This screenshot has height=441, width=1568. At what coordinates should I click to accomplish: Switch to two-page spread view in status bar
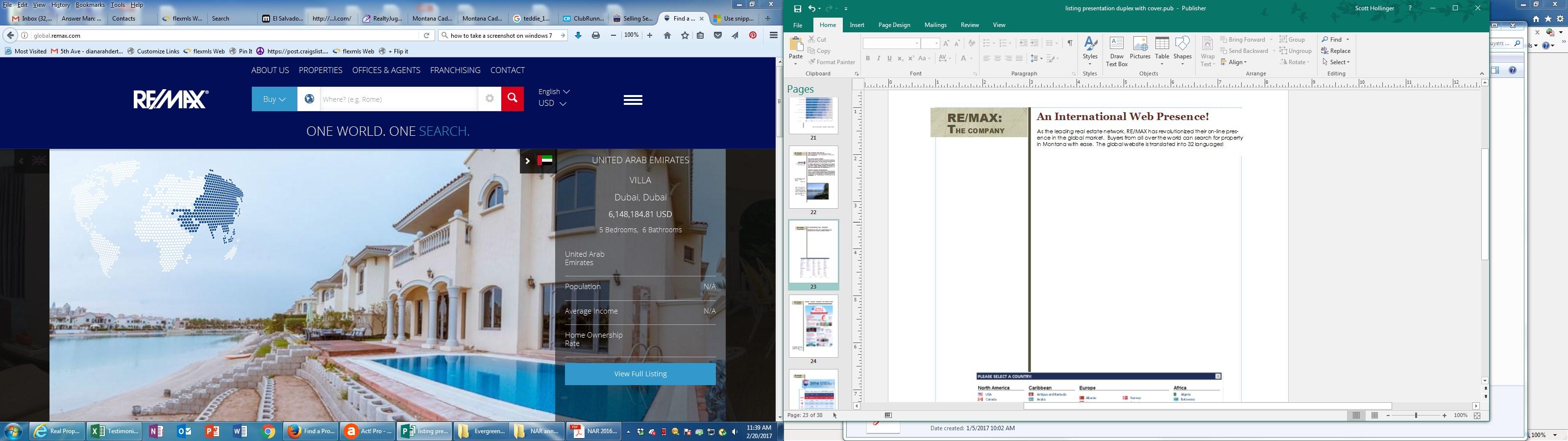[x=1374, y=416]
